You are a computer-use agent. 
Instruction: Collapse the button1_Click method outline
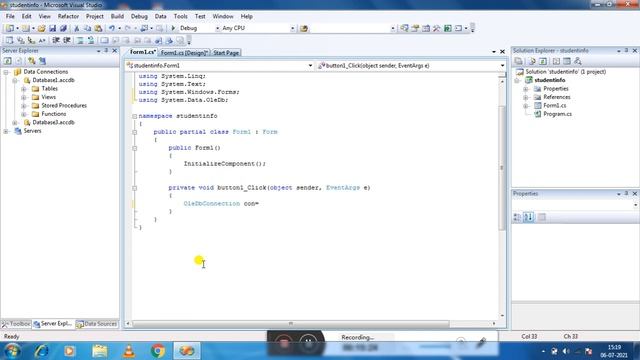(134, 188)
